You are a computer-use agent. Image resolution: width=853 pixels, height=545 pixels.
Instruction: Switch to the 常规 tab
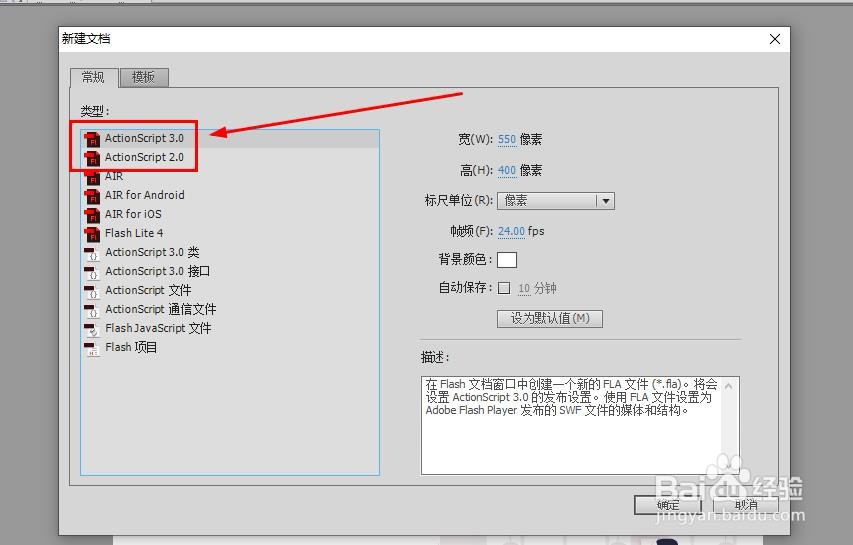(x=94, y=77)
